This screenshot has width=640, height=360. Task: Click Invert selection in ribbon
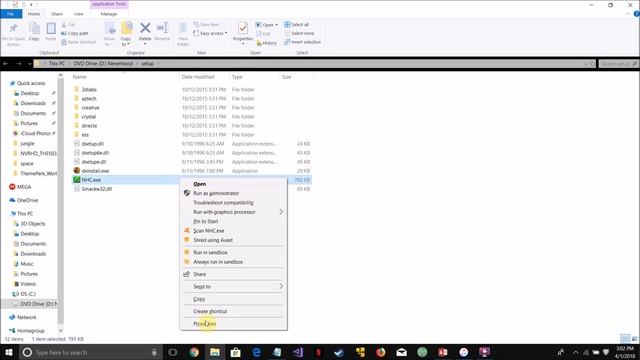click(302, 42)
